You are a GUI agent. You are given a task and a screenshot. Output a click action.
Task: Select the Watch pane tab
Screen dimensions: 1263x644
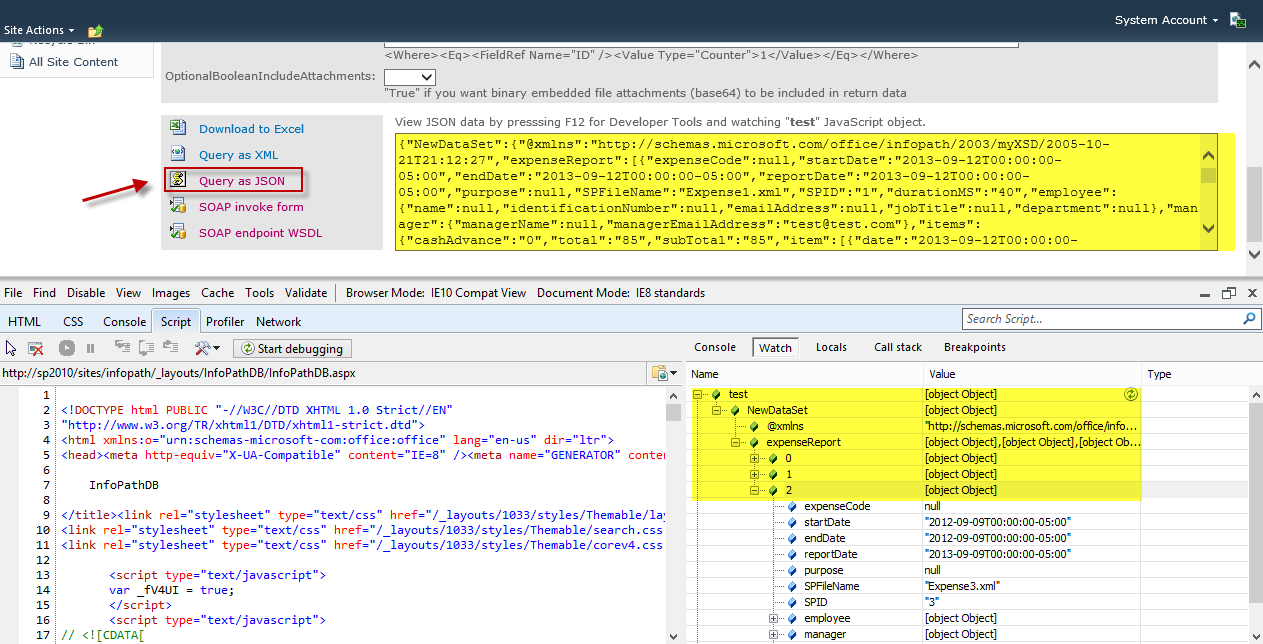(x=775, y=347)
